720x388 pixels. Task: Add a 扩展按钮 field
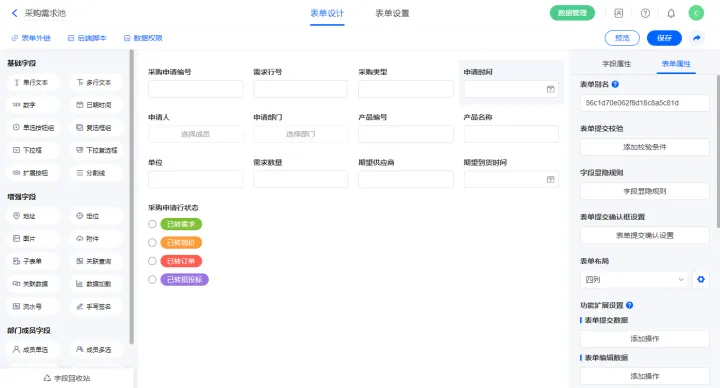click(x=34, y=173)
